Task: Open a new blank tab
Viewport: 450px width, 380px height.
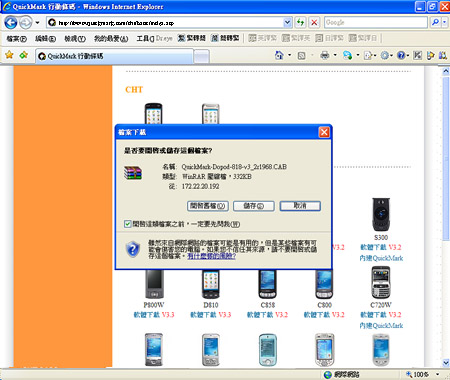Action: (x=201, y=56)
